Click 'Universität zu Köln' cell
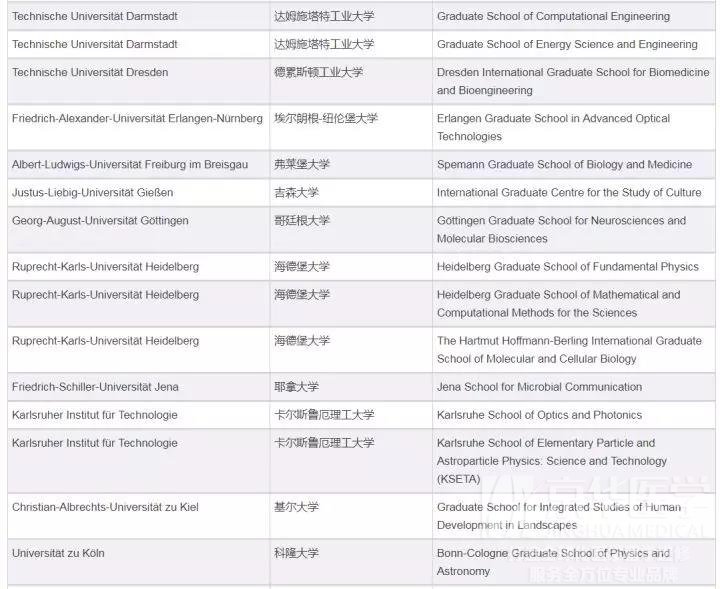This screenshot has height=589, width=720. pos(138,562)
